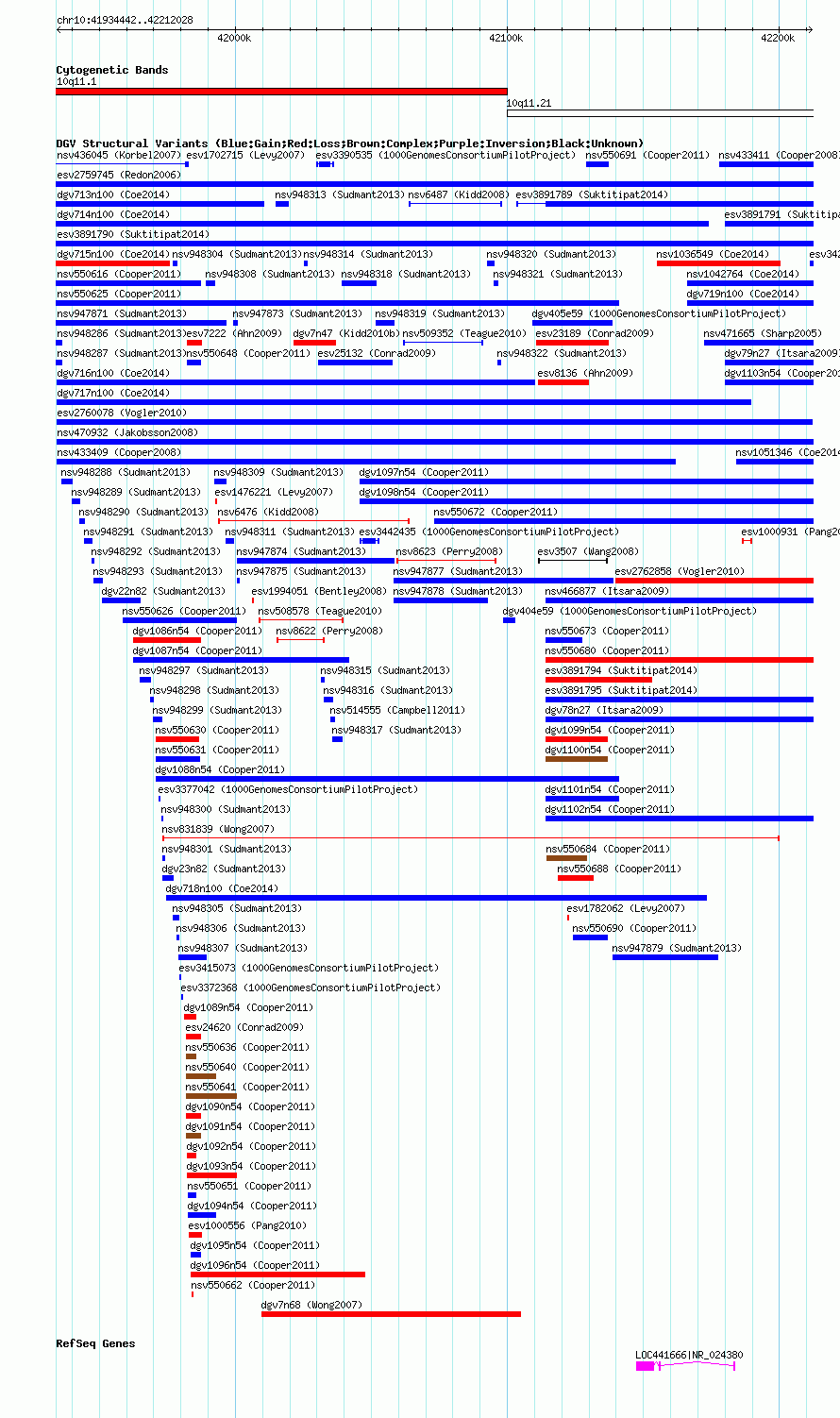
Task: Click esv1000556 (Pang2010) label
Action: click(x=247, y=1225)
